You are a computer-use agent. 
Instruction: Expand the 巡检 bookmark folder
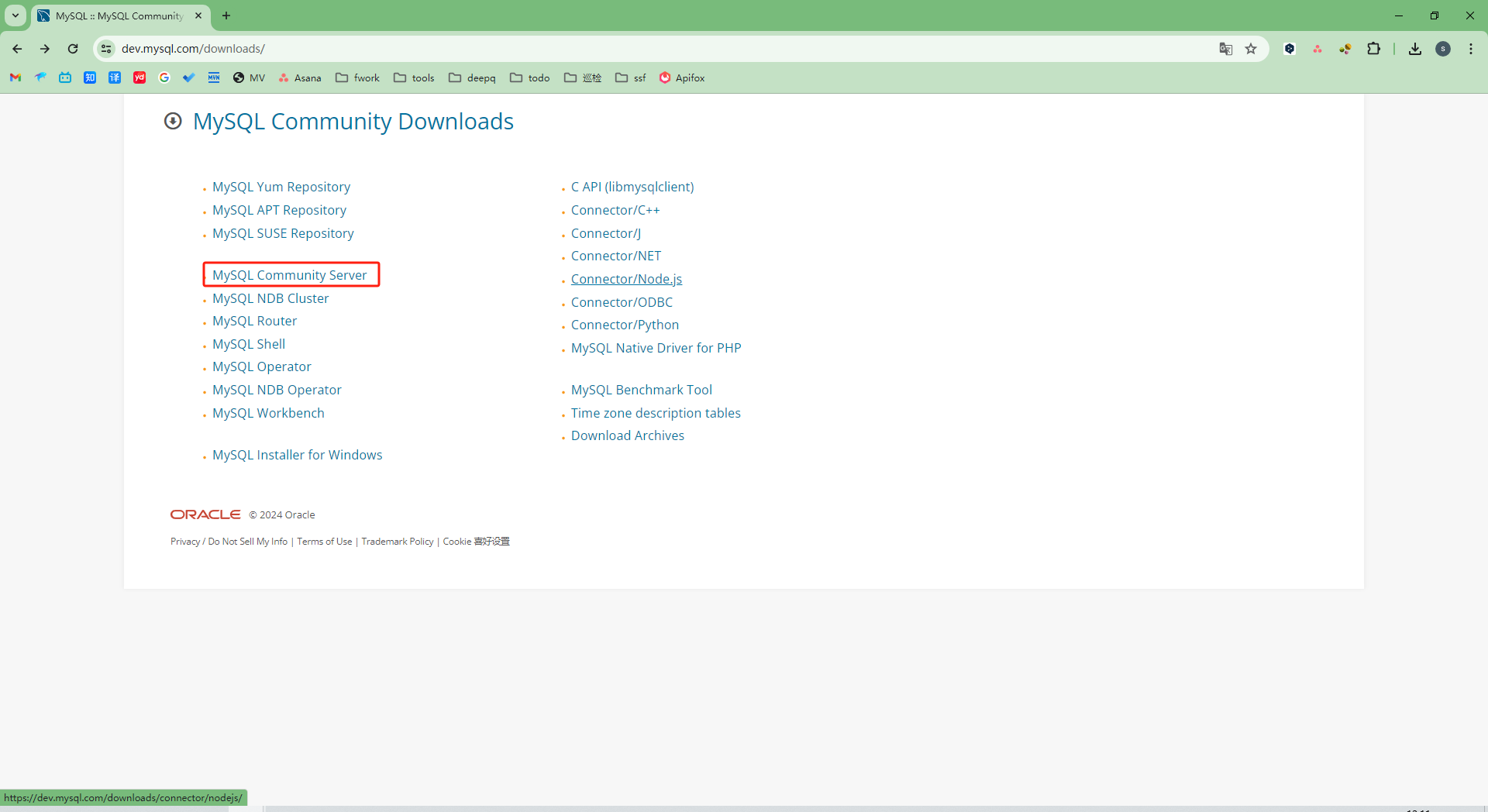[583, 77]
